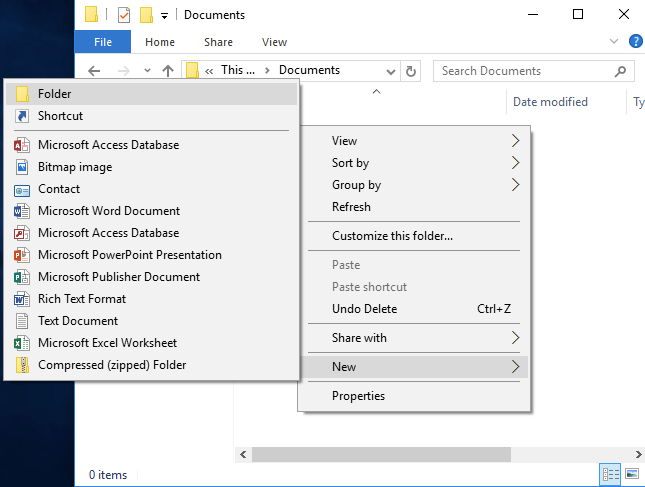Open Help using the blue question mark
This screenshot has height=487, width=645.
pos(635,42)
